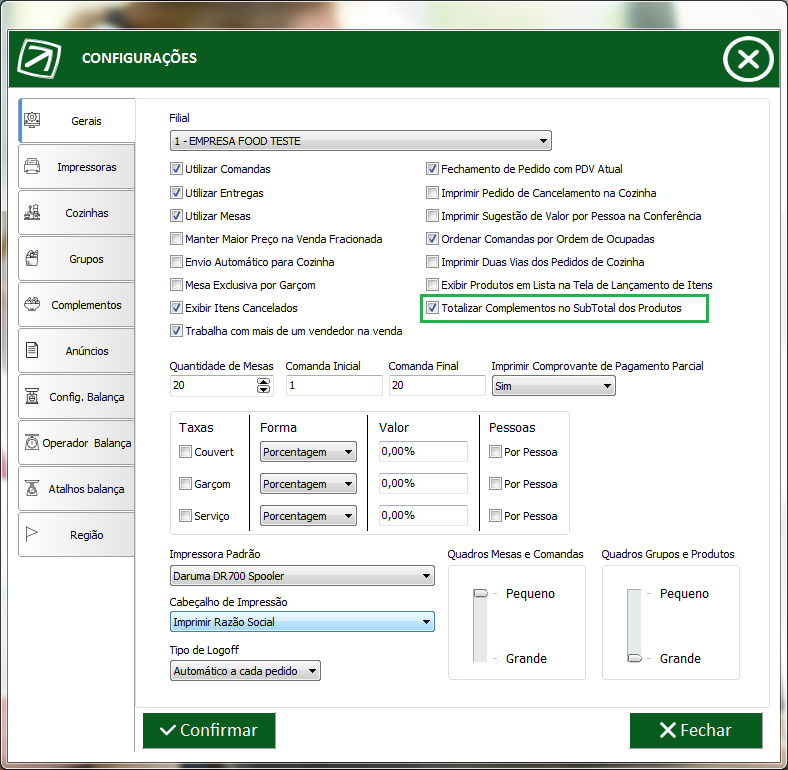Image resolution: width=788 pixels, height=770 pixels.
Task: Click the Gerais monitor gear icon
Action: pos(32,120)
